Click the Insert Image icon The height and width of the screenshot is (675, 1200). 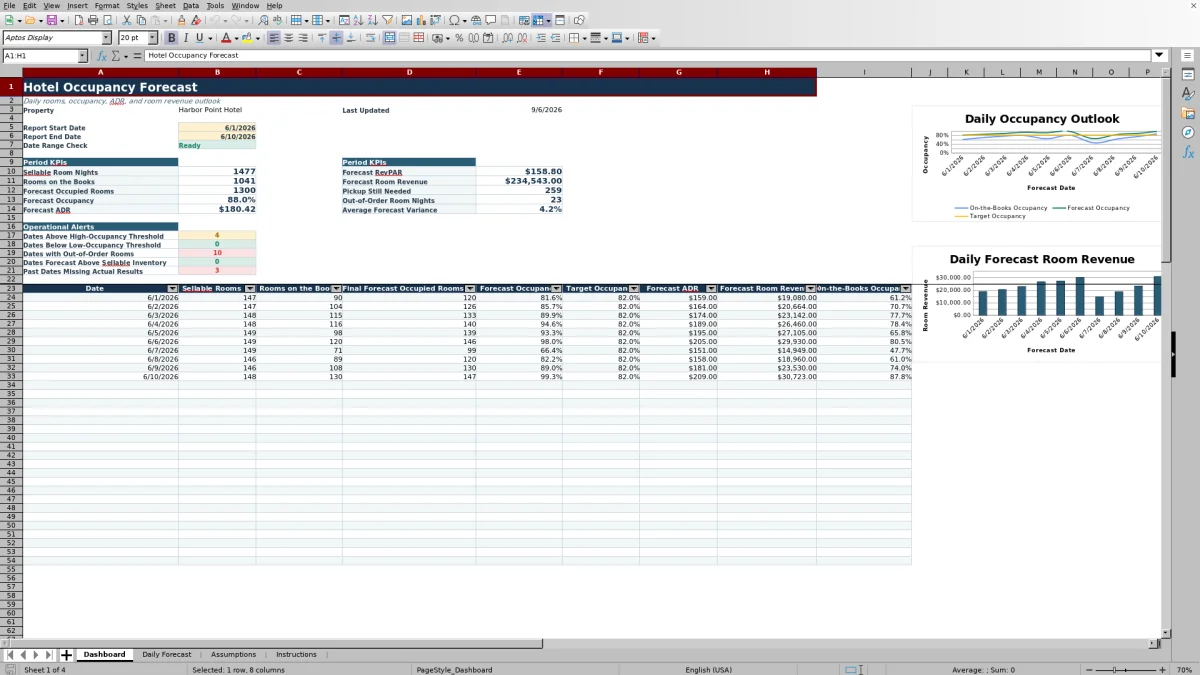[x=407, y=20]
